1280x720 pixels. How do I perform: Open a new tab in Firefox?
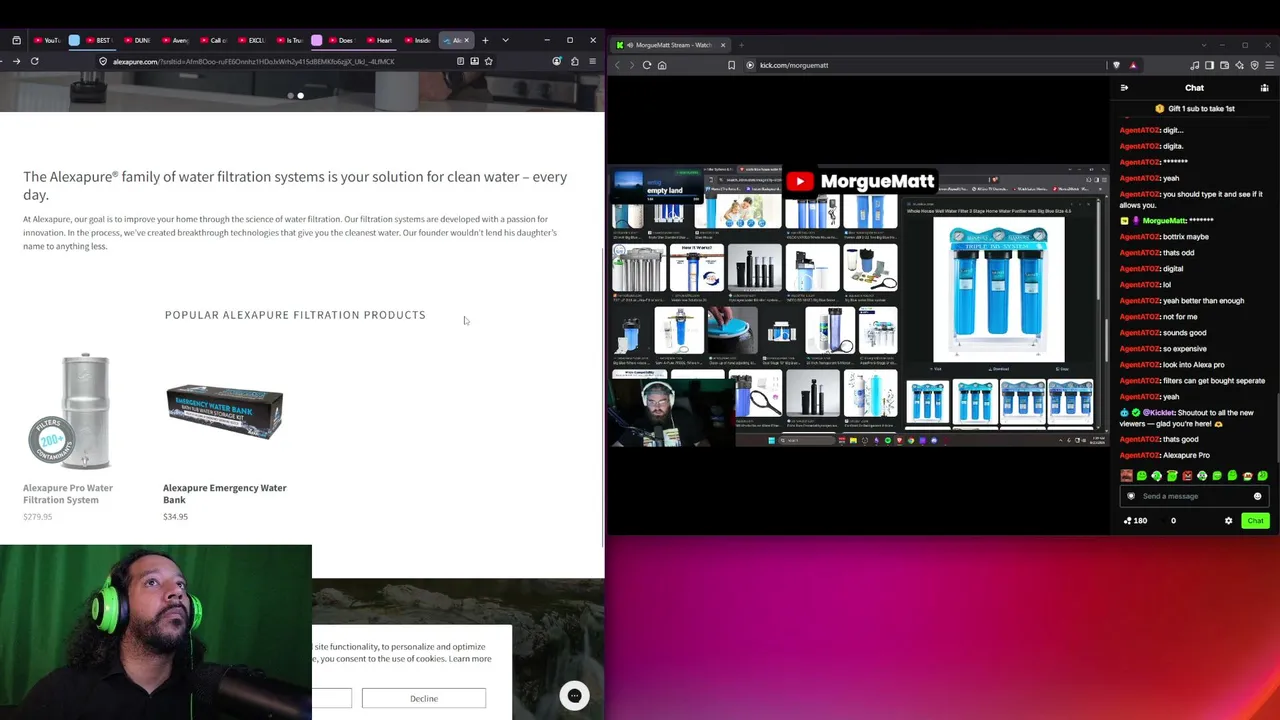point(485,40)
